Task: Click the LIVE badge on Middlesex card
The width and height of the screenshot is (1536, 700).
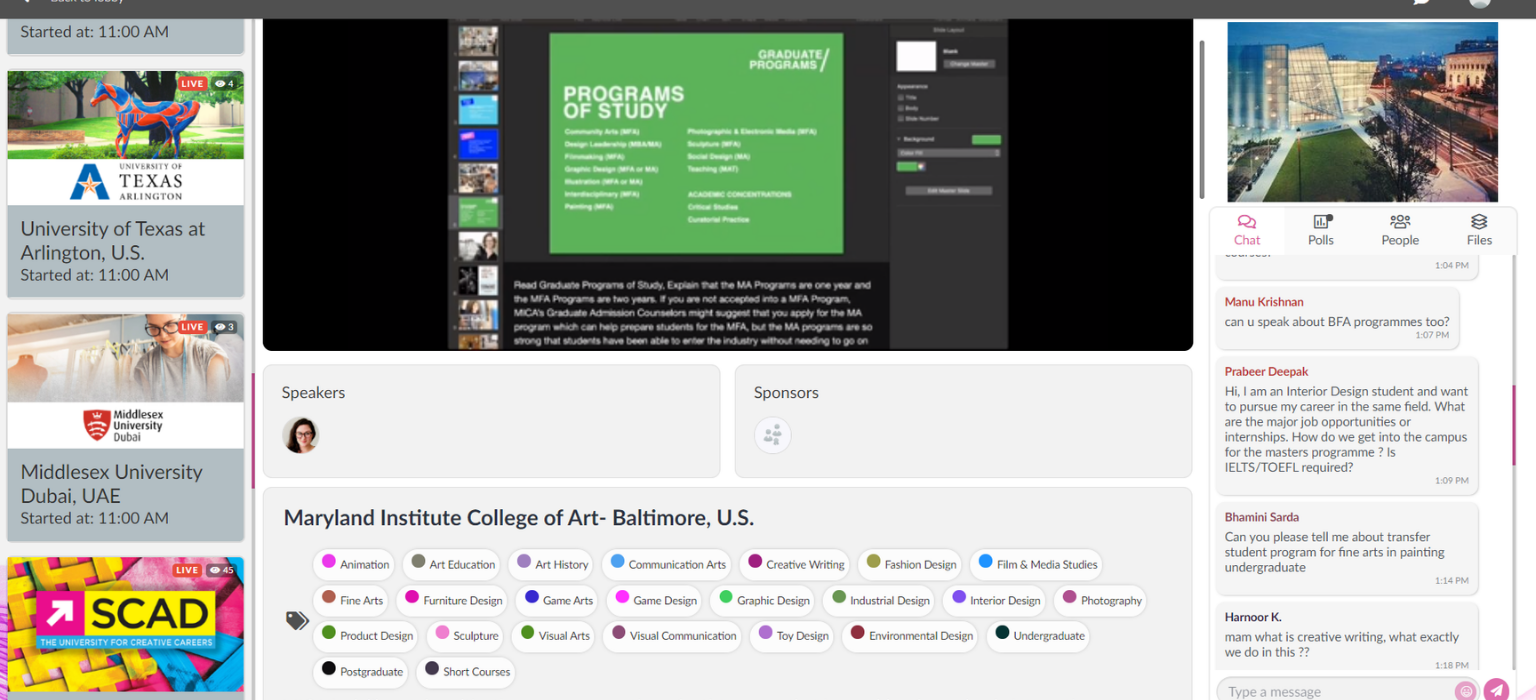Action: click(x=192, y=327)
